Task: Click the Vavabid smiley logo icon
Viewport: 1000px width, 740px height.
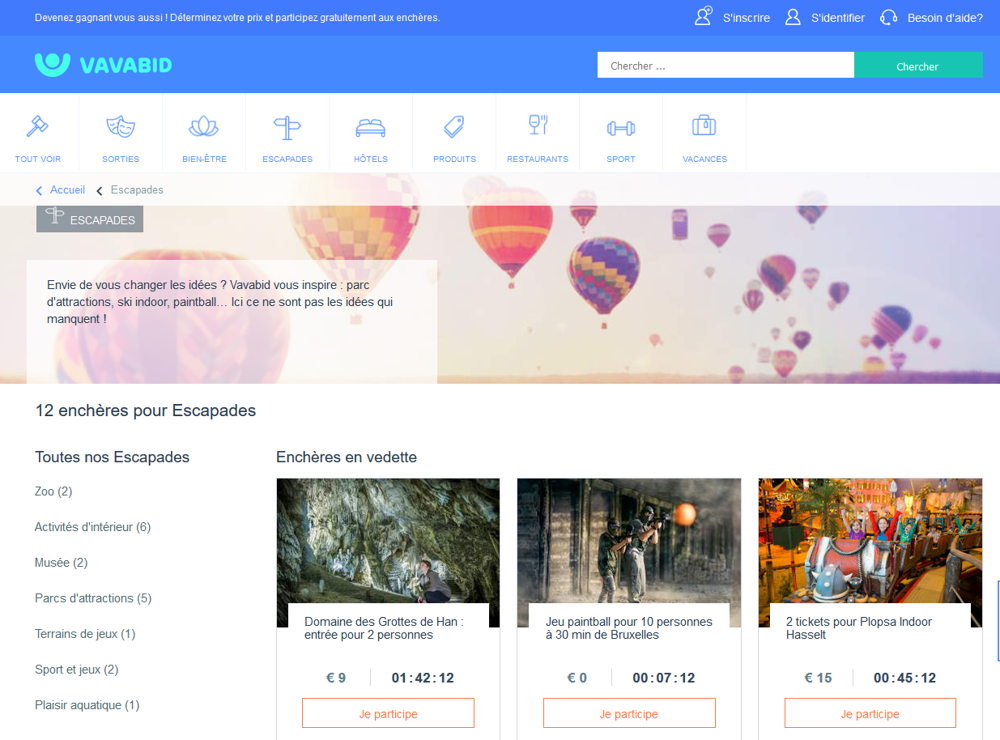Action: tap(52, 64)
